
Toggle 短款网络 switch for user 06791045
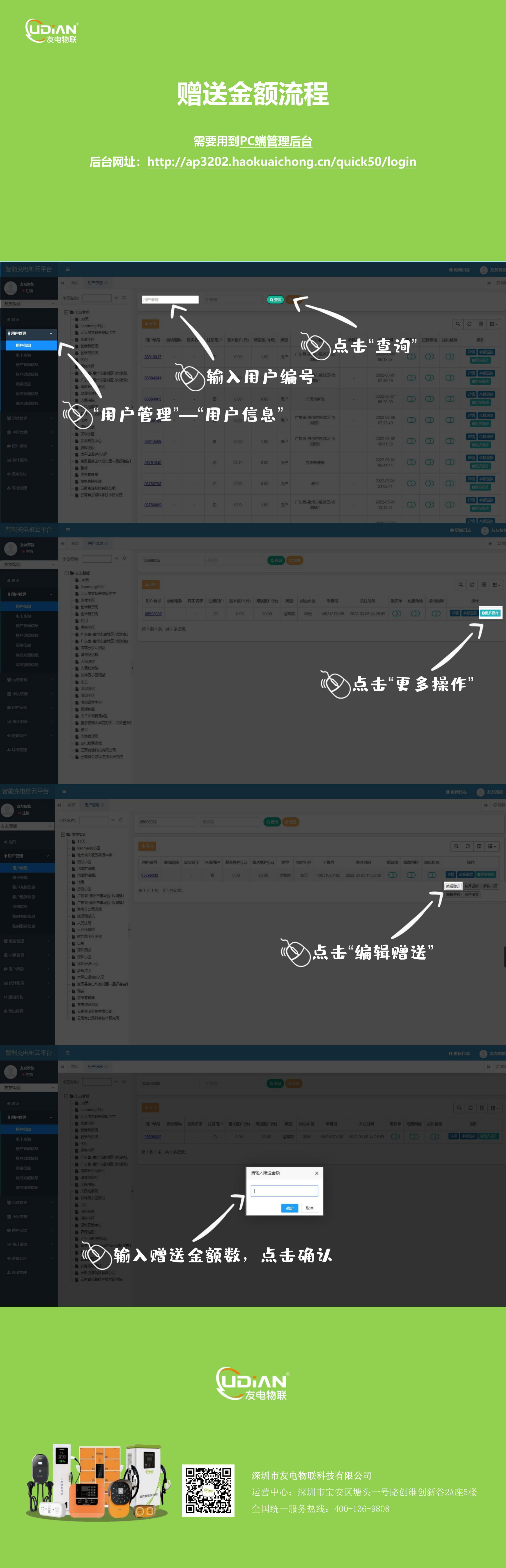point(429,463)
